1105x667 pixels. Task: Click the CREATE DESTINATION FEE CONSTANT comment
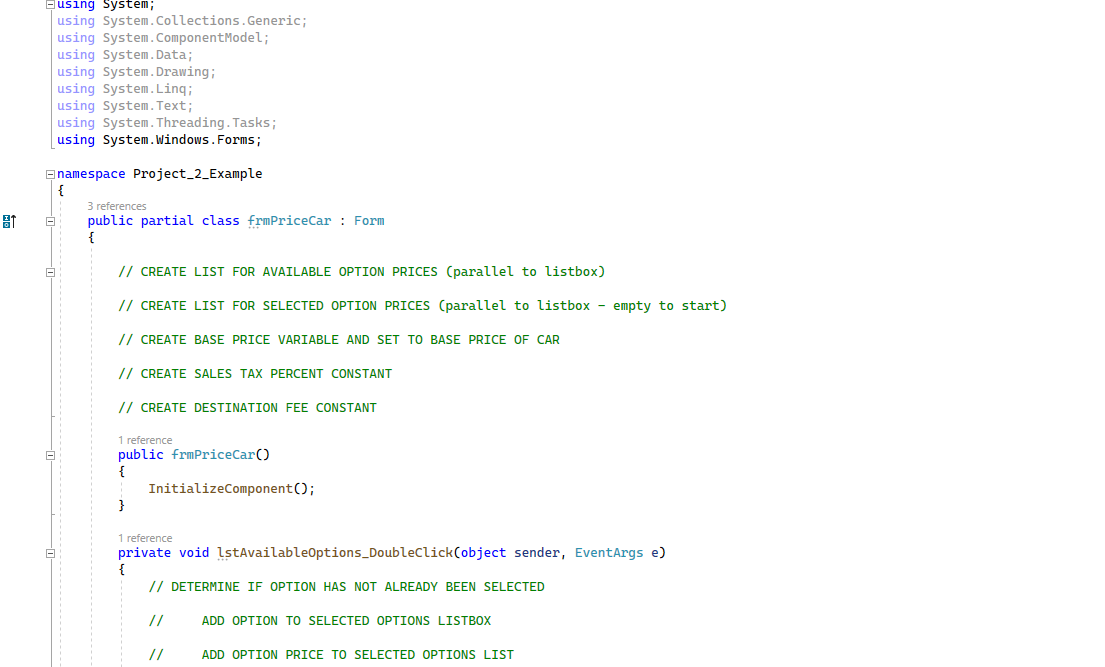[x=248, y=407]
